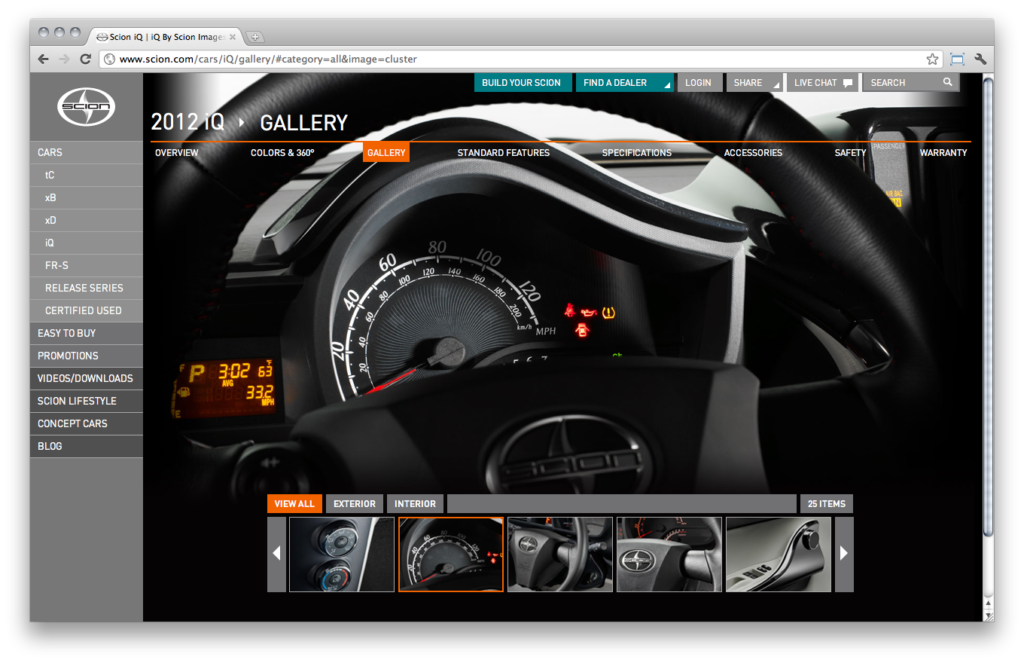This screenshot has height=663, width=1024.
Task: Open the Standard Features tab
Action: point(504,153)
